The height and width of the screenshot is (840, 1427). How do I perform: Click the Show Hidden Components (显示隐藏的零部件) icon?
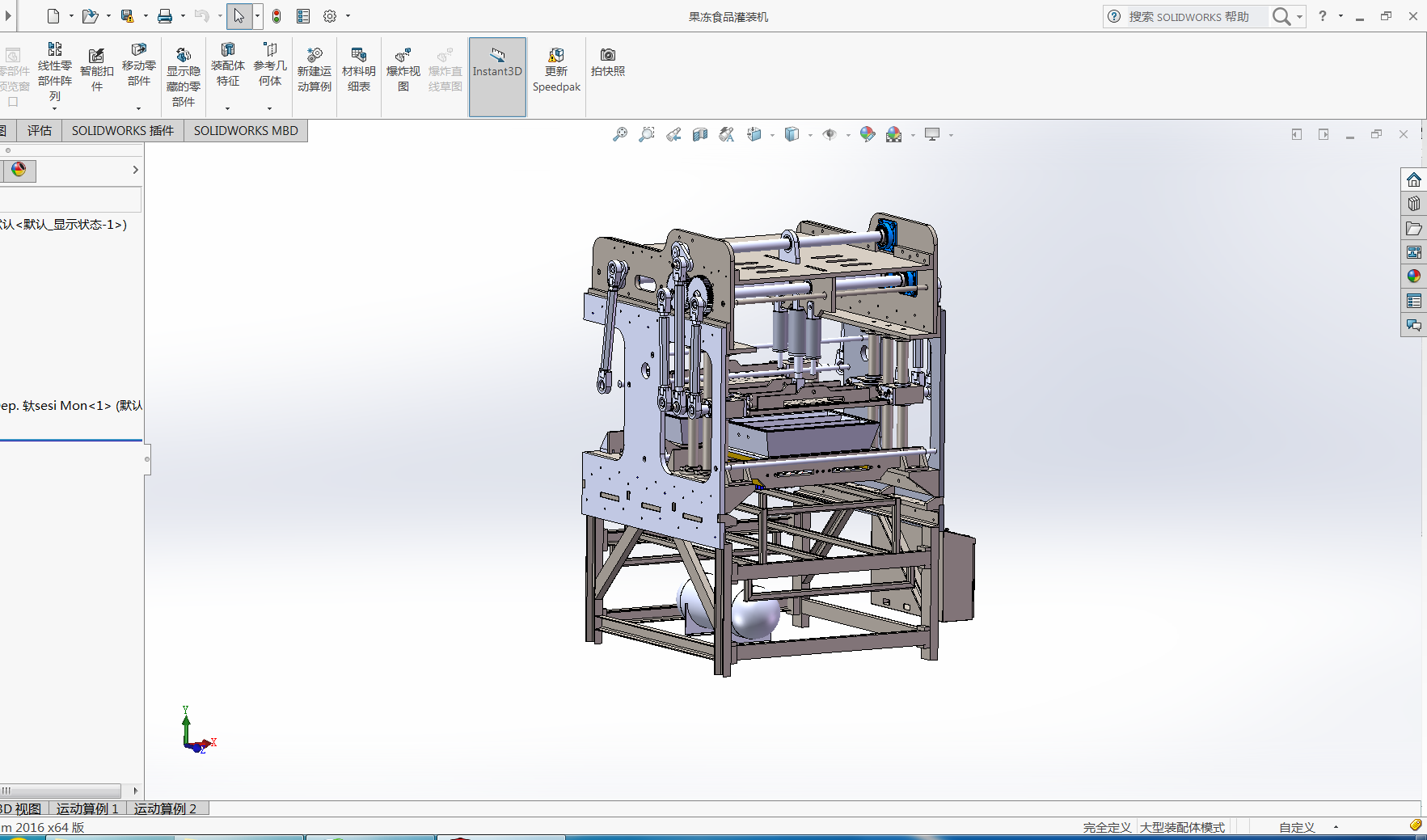(x=184, y=76)
